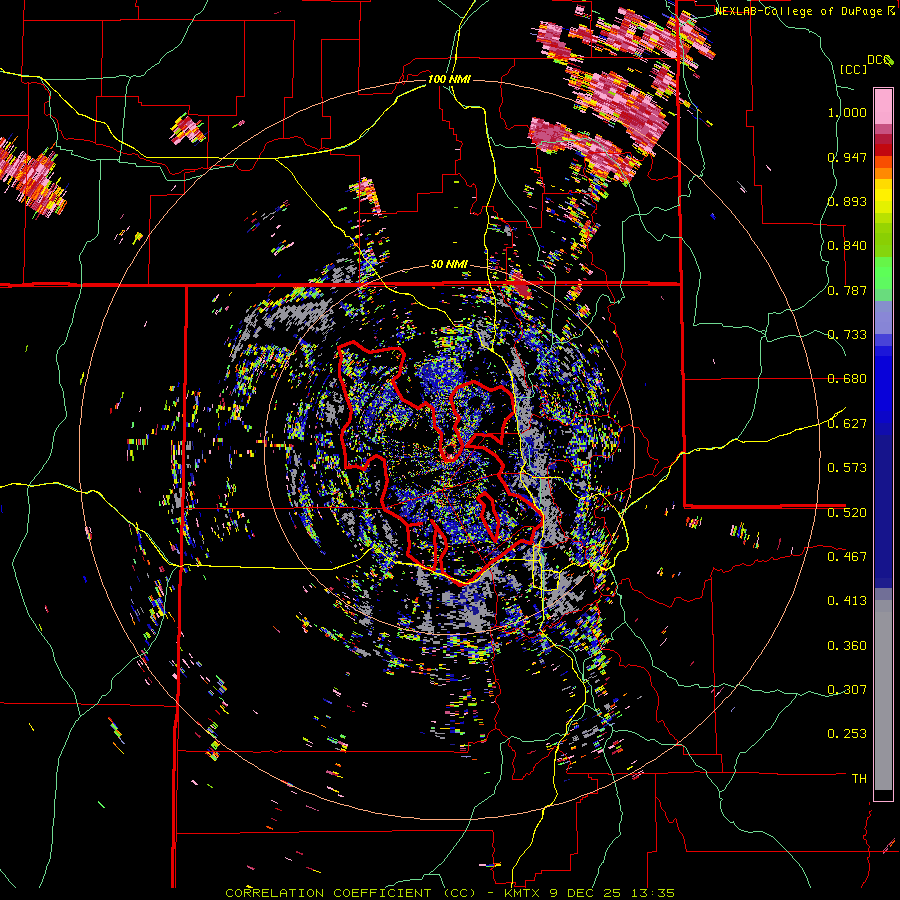The image size is (900, 900).
Task: Click the 0.467 color scale value
Action: pyautogui.click(x=847, y=556)
